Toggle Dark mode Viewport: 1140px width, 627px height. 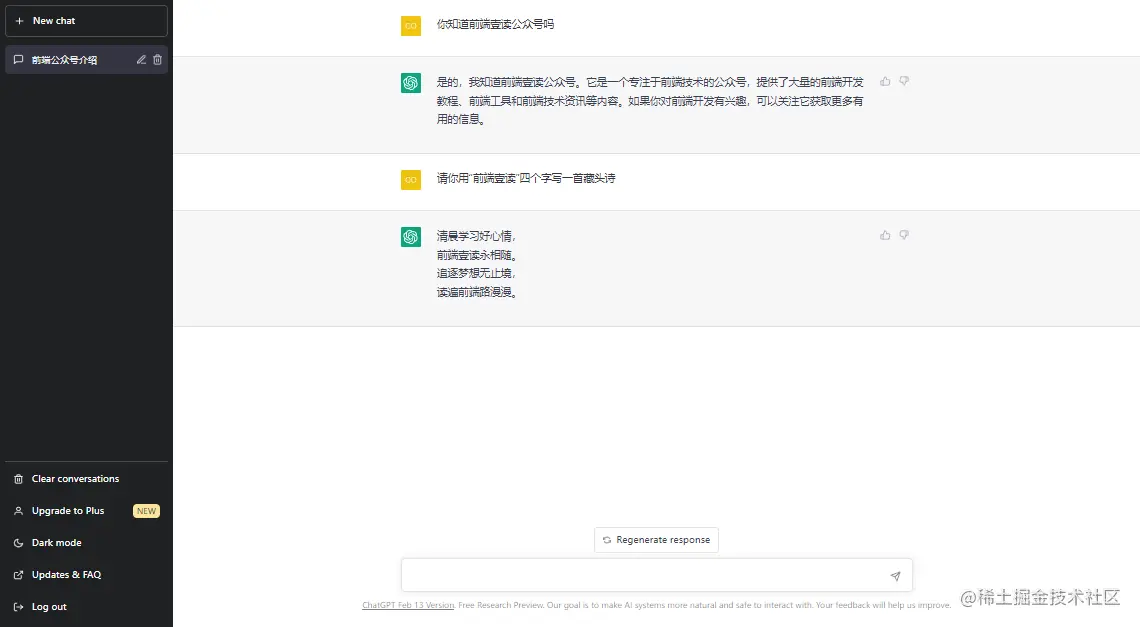point(87,543)
